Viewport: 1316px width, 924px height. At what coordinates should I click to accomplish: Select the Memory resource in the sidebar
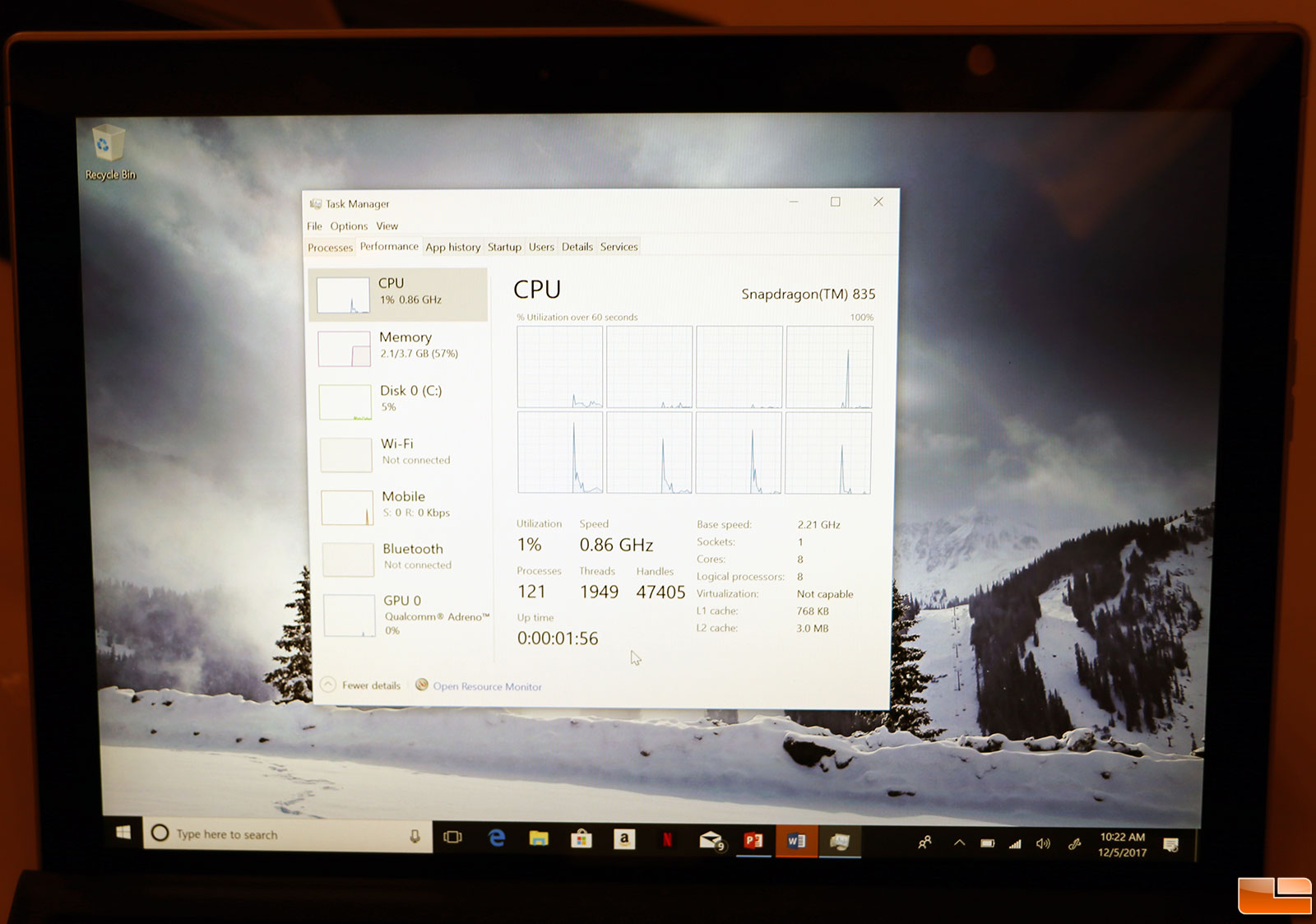pos(400,346)
